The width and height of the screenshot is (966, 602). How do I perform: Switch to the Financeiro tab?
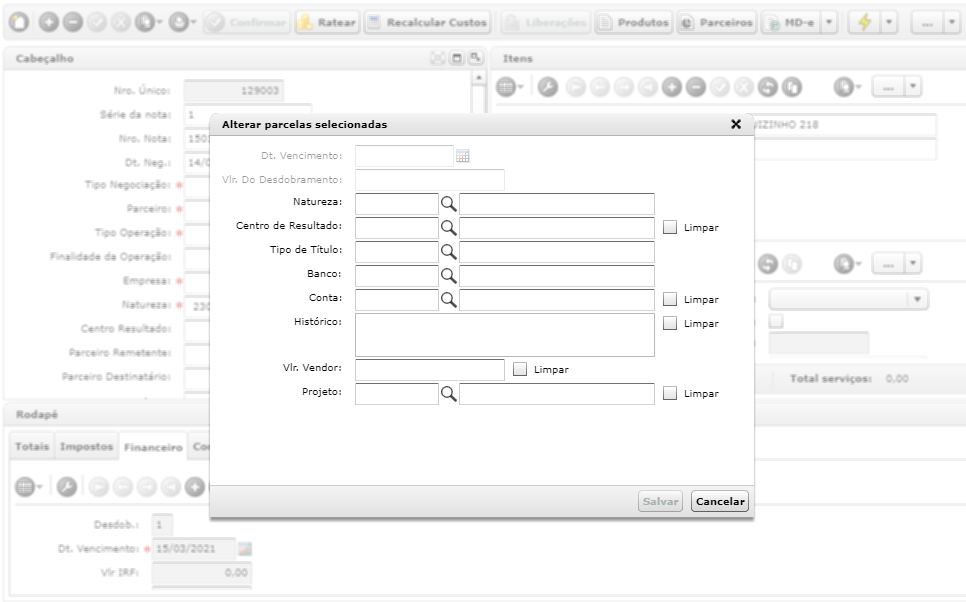click(x=153, y=447)
